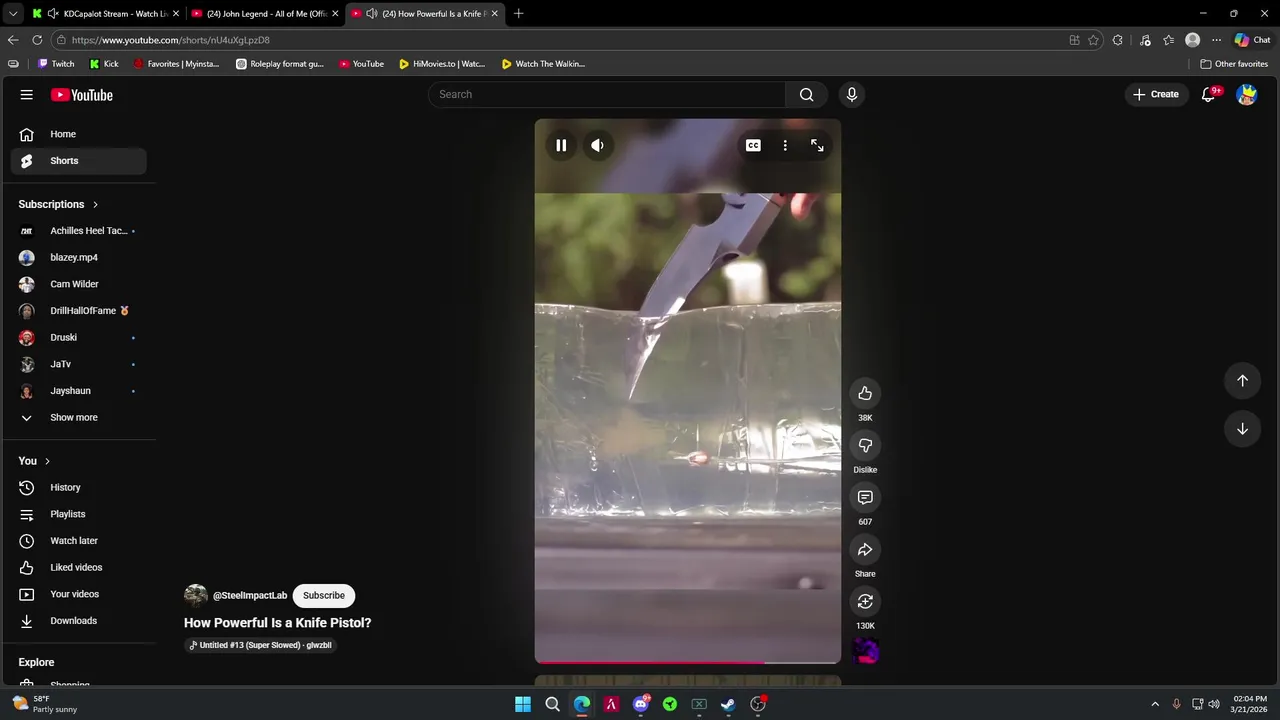The width and height of the screenshot is (1280, 720).
Task: Click the search magnifier button
Action: point(806,95)
